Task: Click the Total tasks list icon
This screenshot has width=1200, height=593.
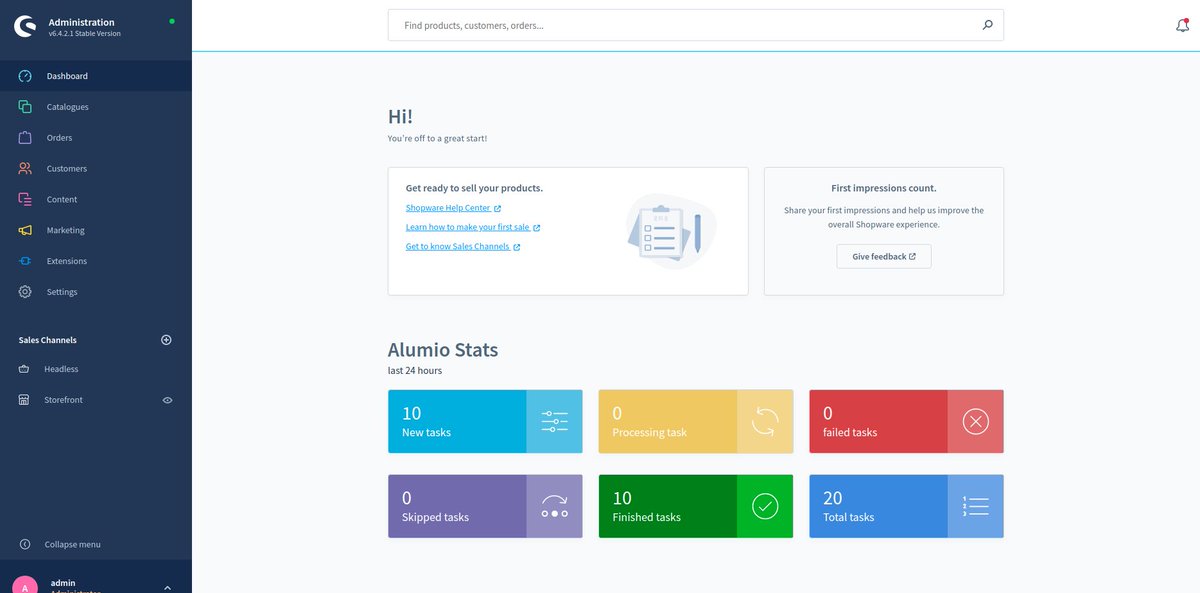Action: (976, 506)
